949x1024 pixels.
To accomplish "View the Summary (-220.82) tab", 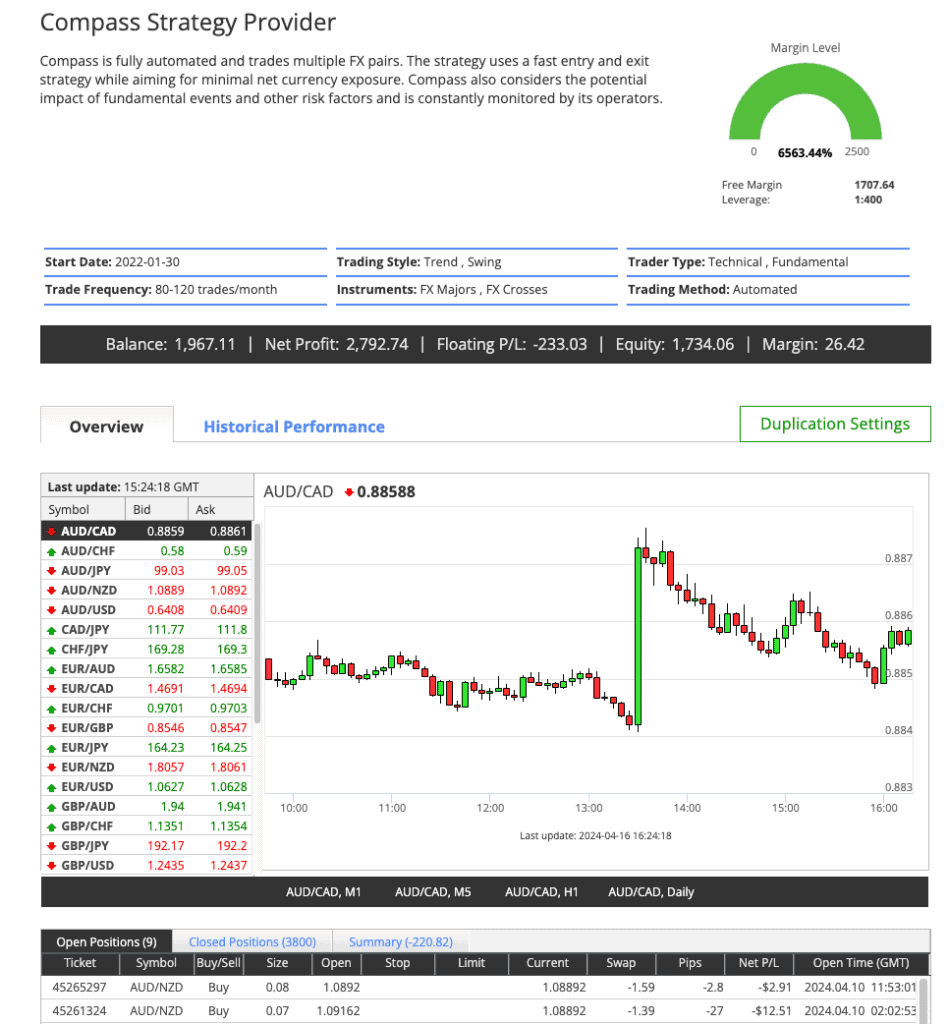I will (400, 942).
